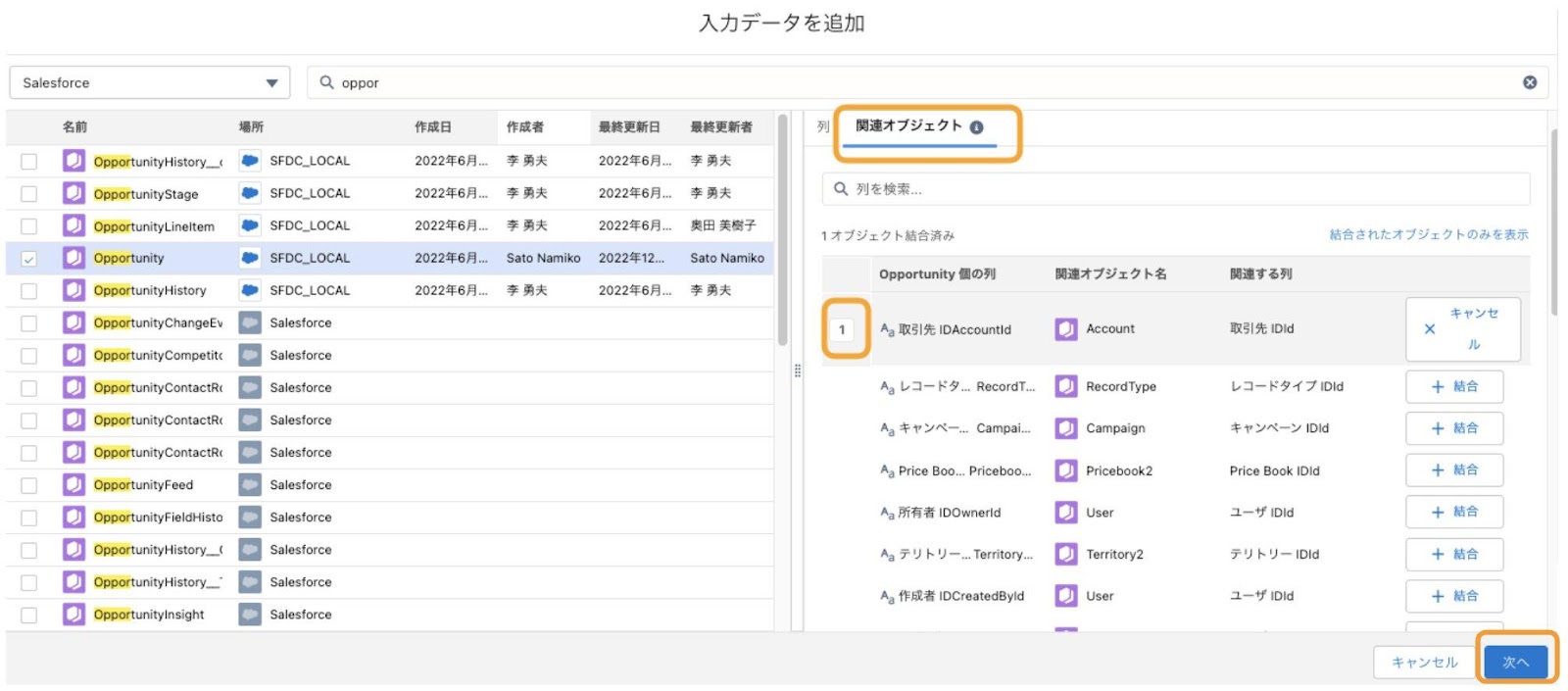Click the magnifier icon in the oppor search box
1568x691 pixels.
(326, 82)
